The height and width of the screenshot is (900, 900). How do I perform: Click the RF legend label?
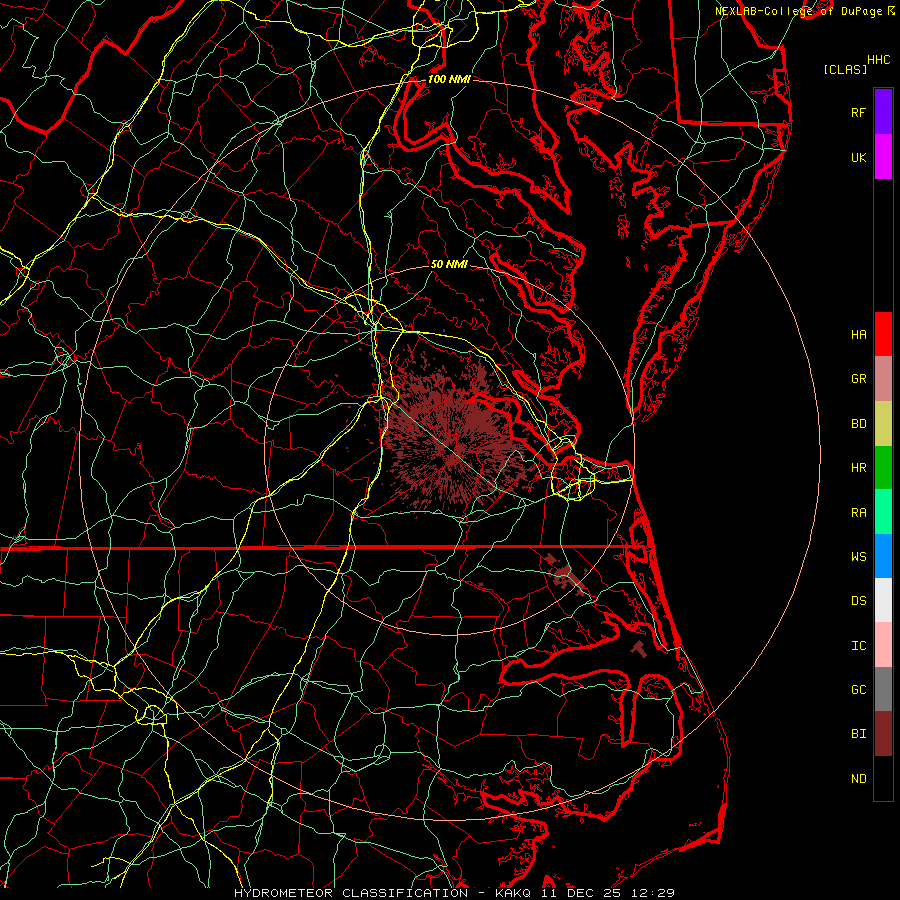[859, 112]
